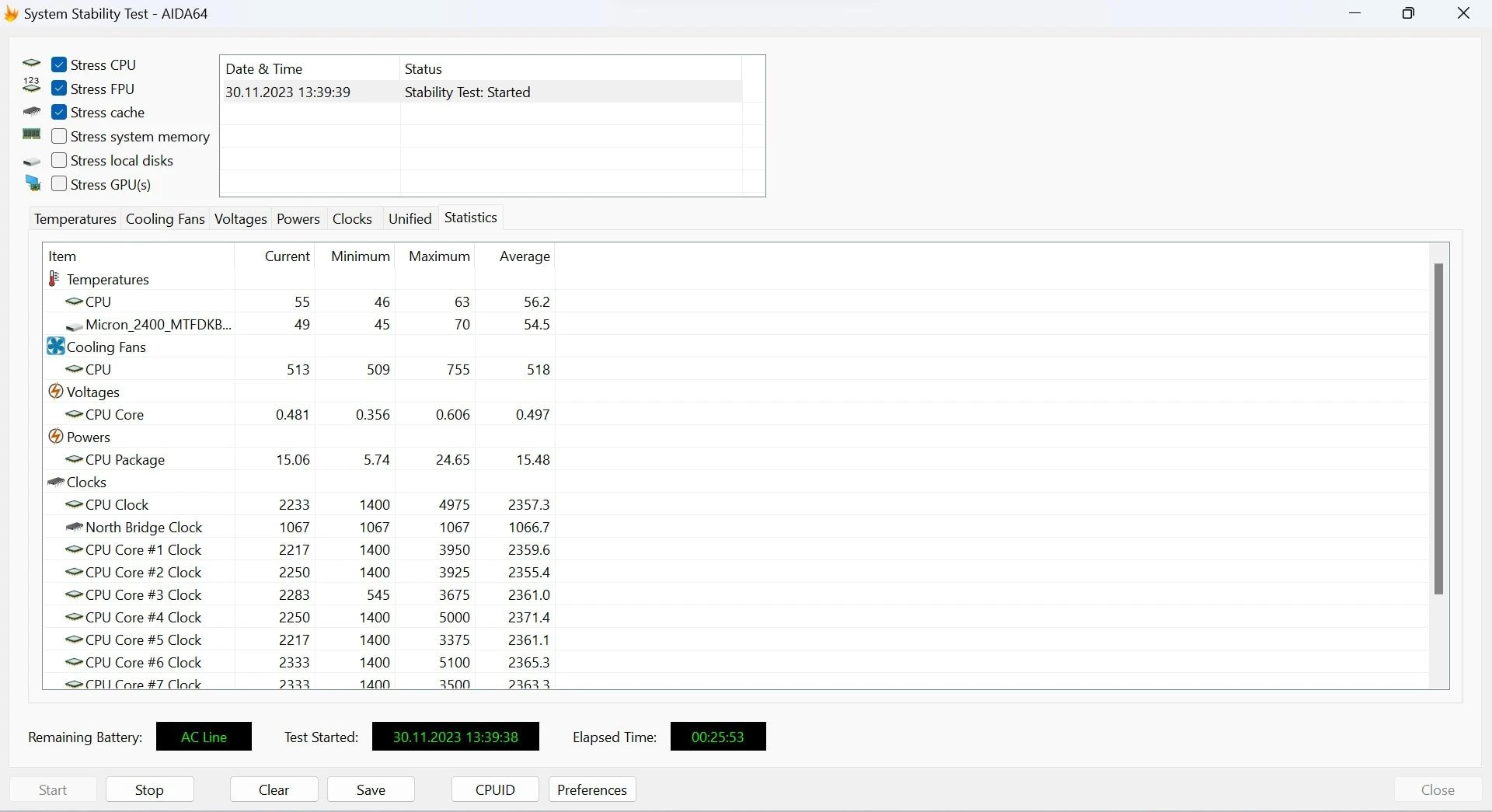Click the thermometer icon beside Temperatures

[54, 278]
